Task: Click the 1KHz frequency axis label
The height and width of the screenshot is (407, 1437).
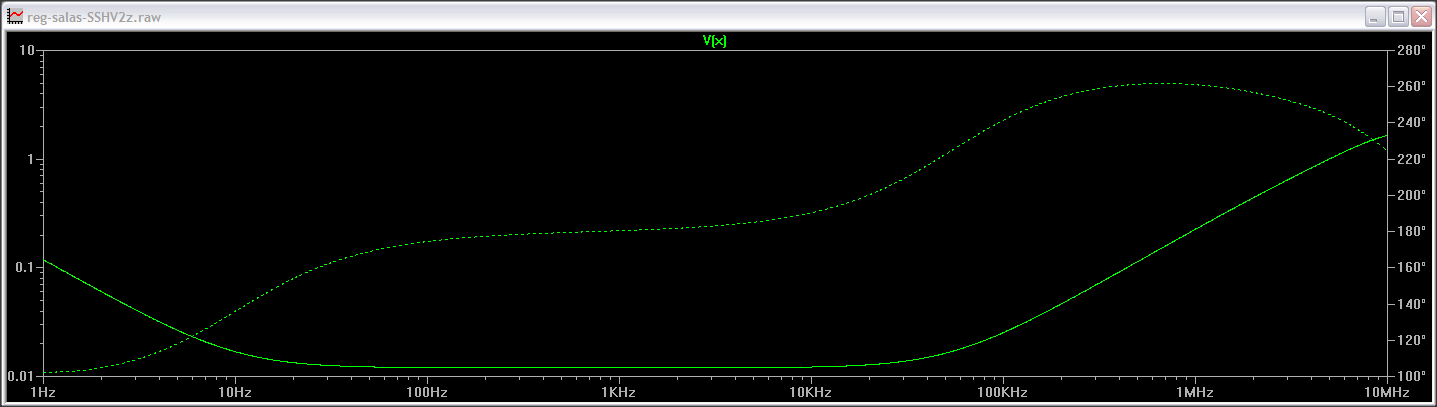Action: click(620, 392)
